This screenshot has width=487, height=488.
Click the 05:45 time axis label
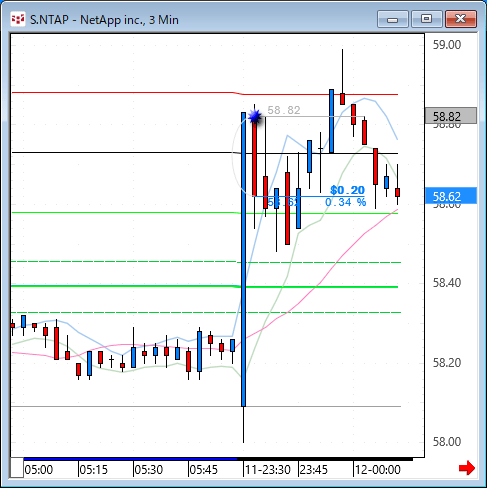tap(204, 470)
